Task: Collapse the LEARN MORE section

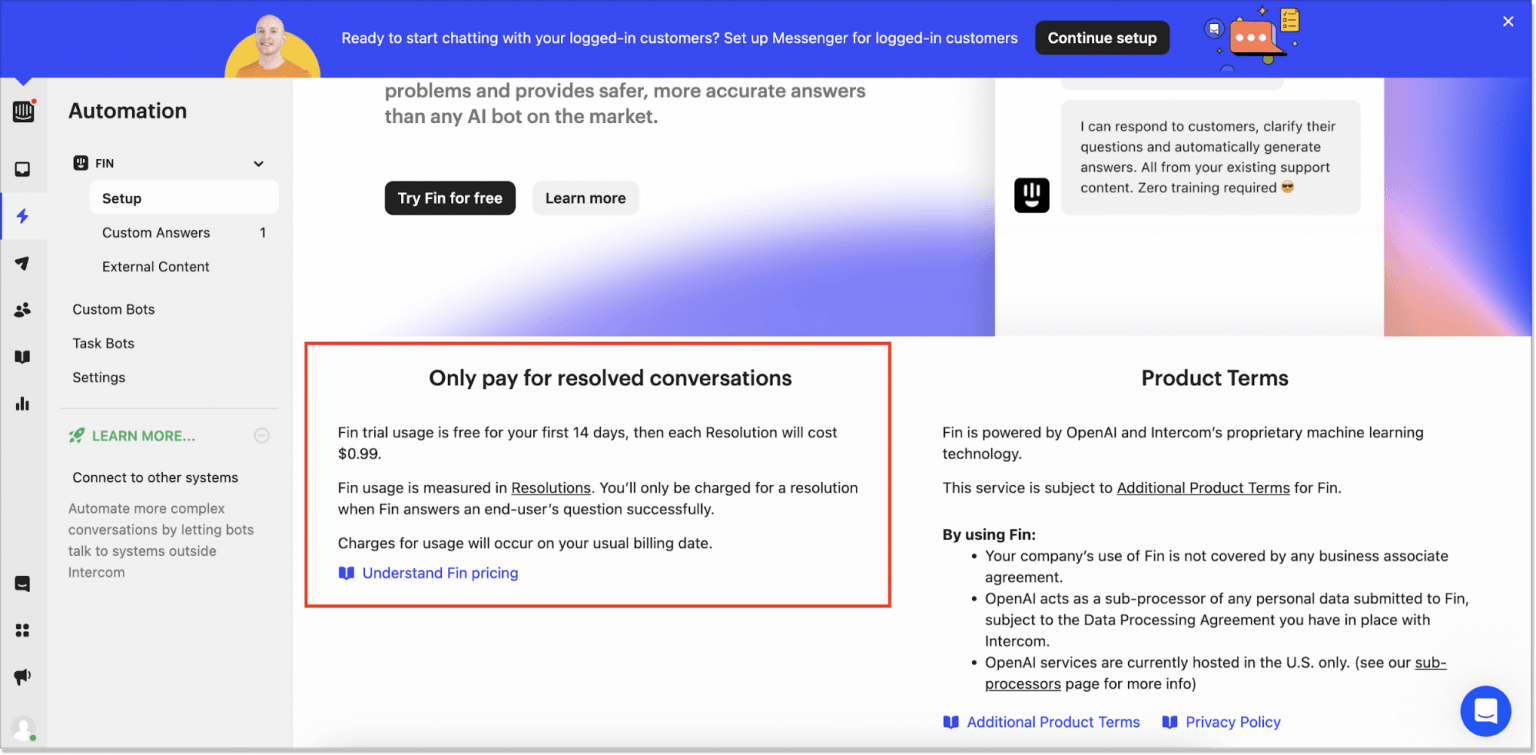Action: pyautogui.click(x=261, y=435)
